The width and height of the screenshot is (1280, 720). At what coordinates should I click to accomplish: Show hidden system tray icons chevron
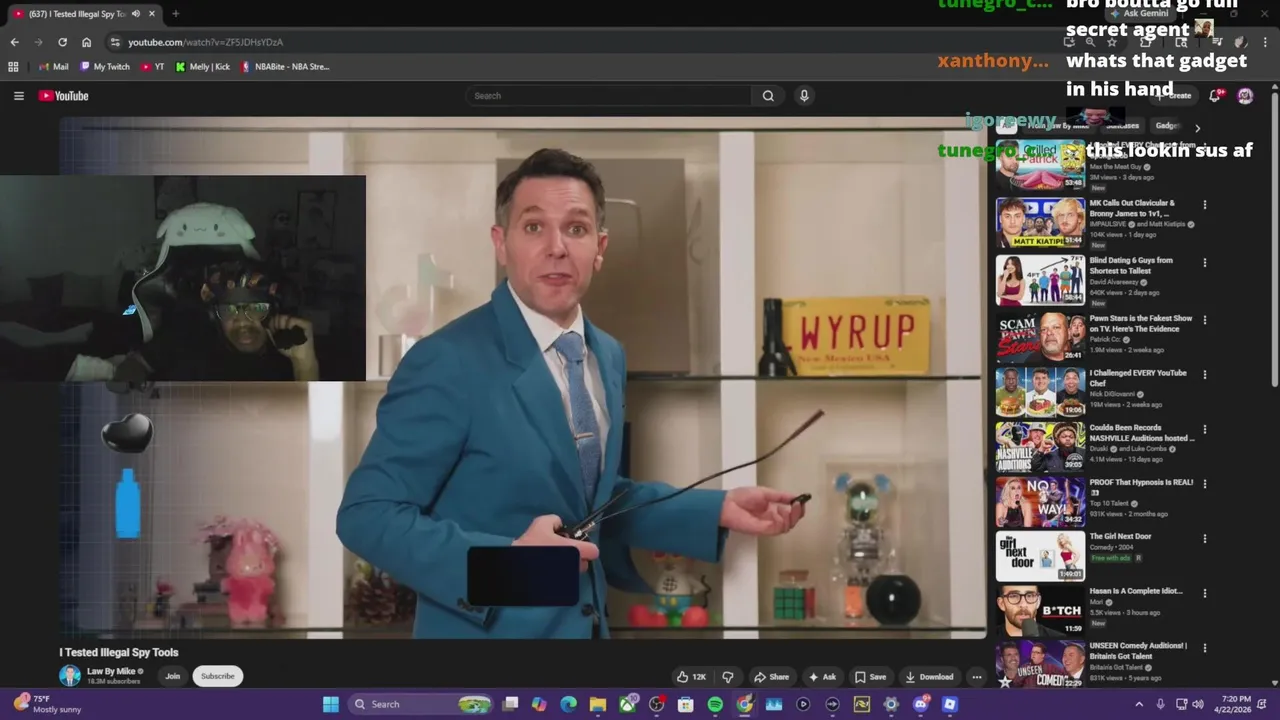1138,704
